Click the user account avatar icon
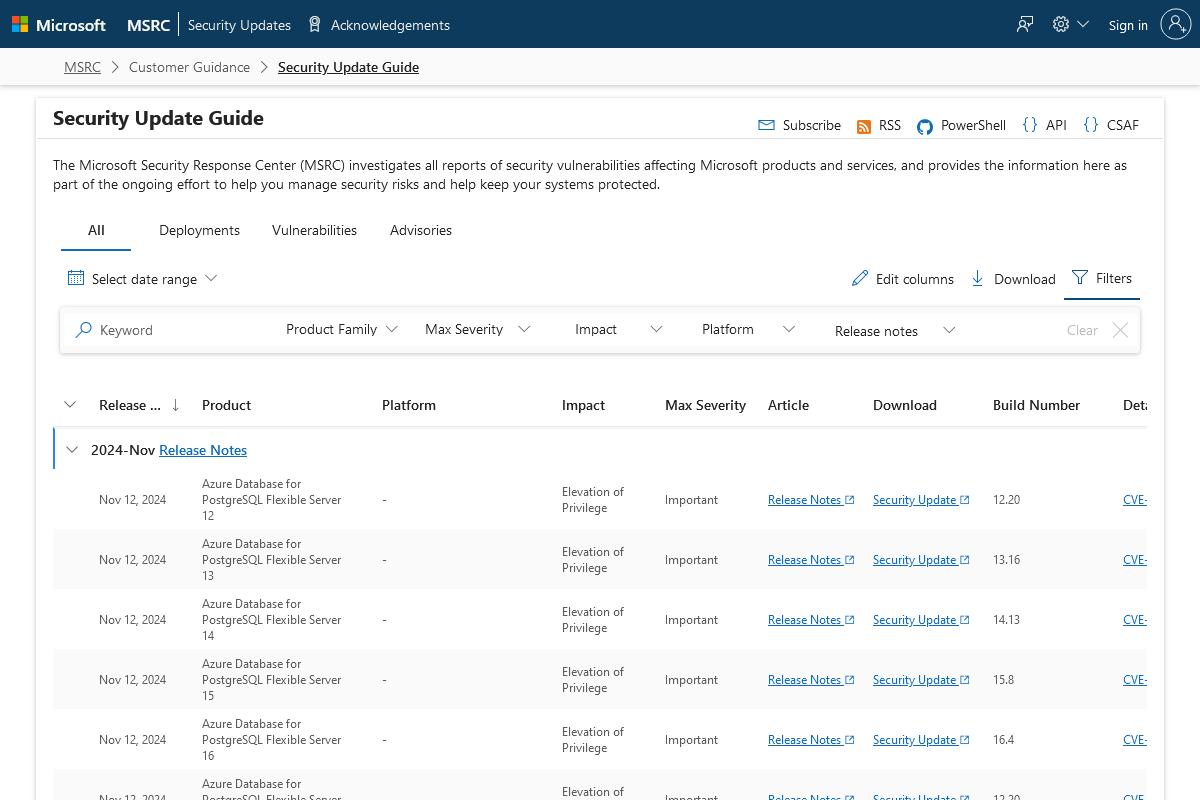This screenshot has height=800, width=1200. click(x=1176, y=24)
